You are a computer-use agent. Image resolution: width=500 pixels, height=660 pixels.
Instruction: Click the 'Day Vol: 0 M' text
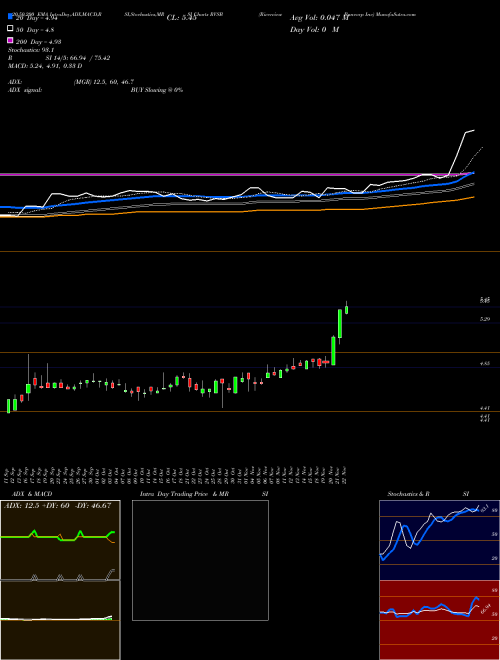point(314,29)
